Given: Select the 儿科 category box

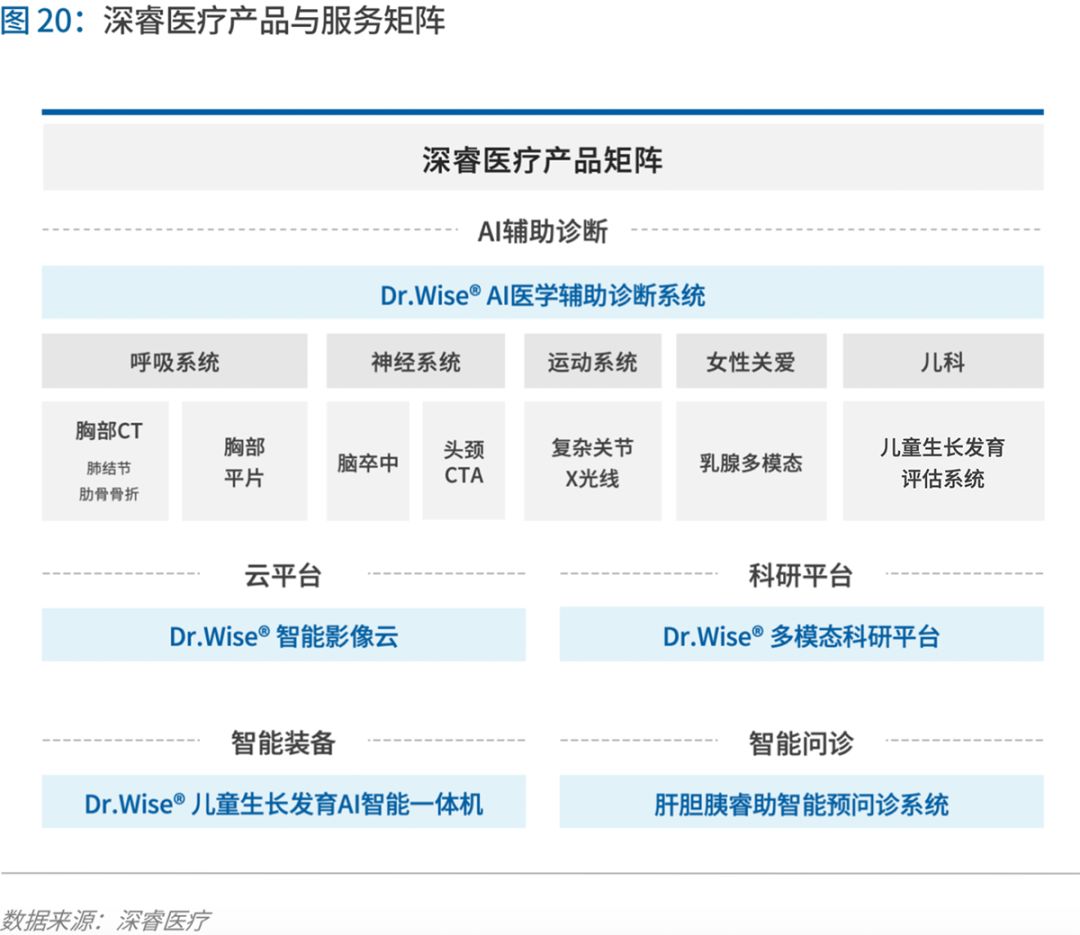Looking at the screenshot, I should point(943,361).
